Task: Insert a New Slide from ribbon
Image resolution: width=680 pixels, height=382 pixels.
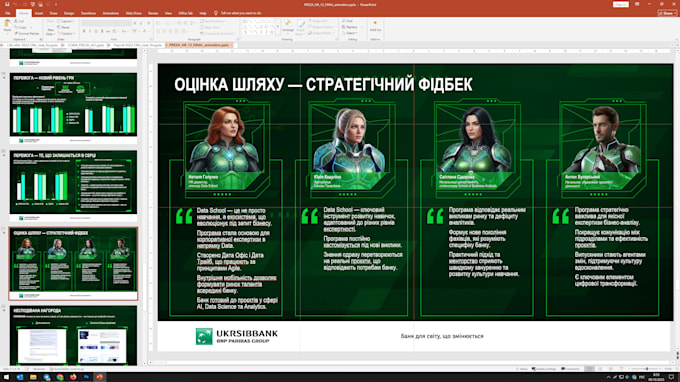Action: 50,28
